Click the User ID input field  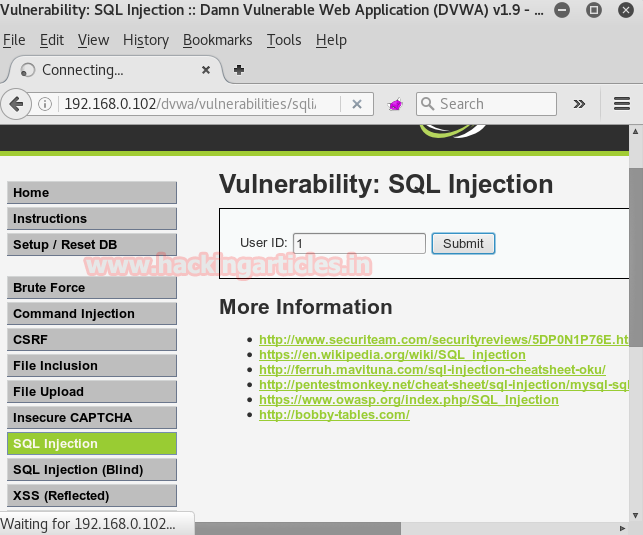point(359,244)
